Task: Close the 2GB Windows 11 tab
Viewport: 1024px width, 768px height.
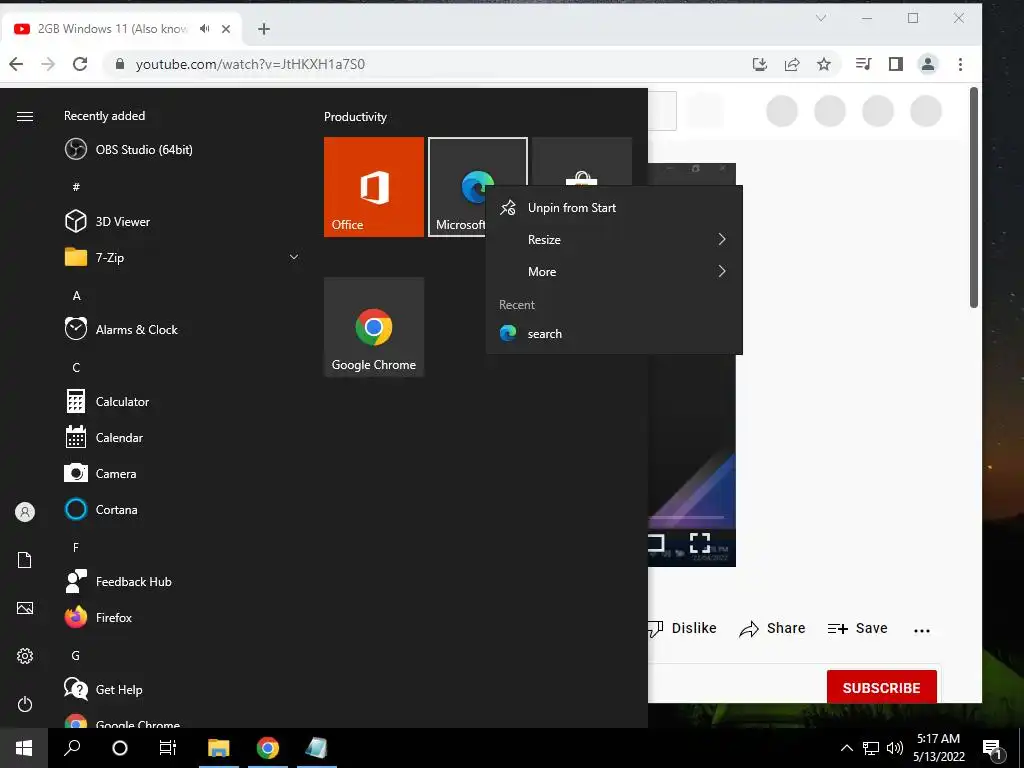Action: coord(226,29)
